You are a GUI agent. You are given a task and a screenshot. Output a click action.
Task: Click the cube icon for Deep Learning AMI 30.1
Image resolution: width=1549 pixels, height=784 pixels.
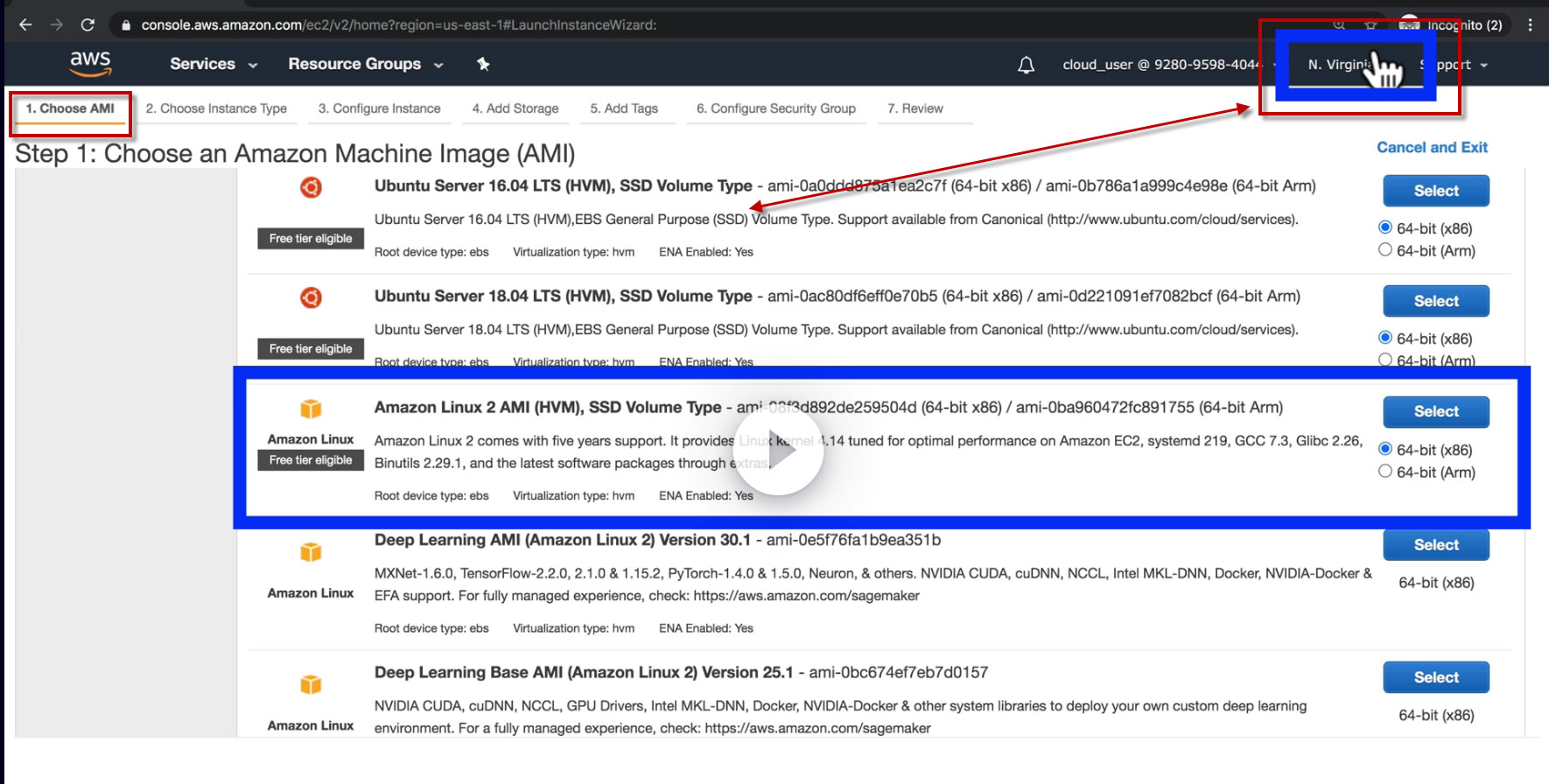[x=311, y=552]
